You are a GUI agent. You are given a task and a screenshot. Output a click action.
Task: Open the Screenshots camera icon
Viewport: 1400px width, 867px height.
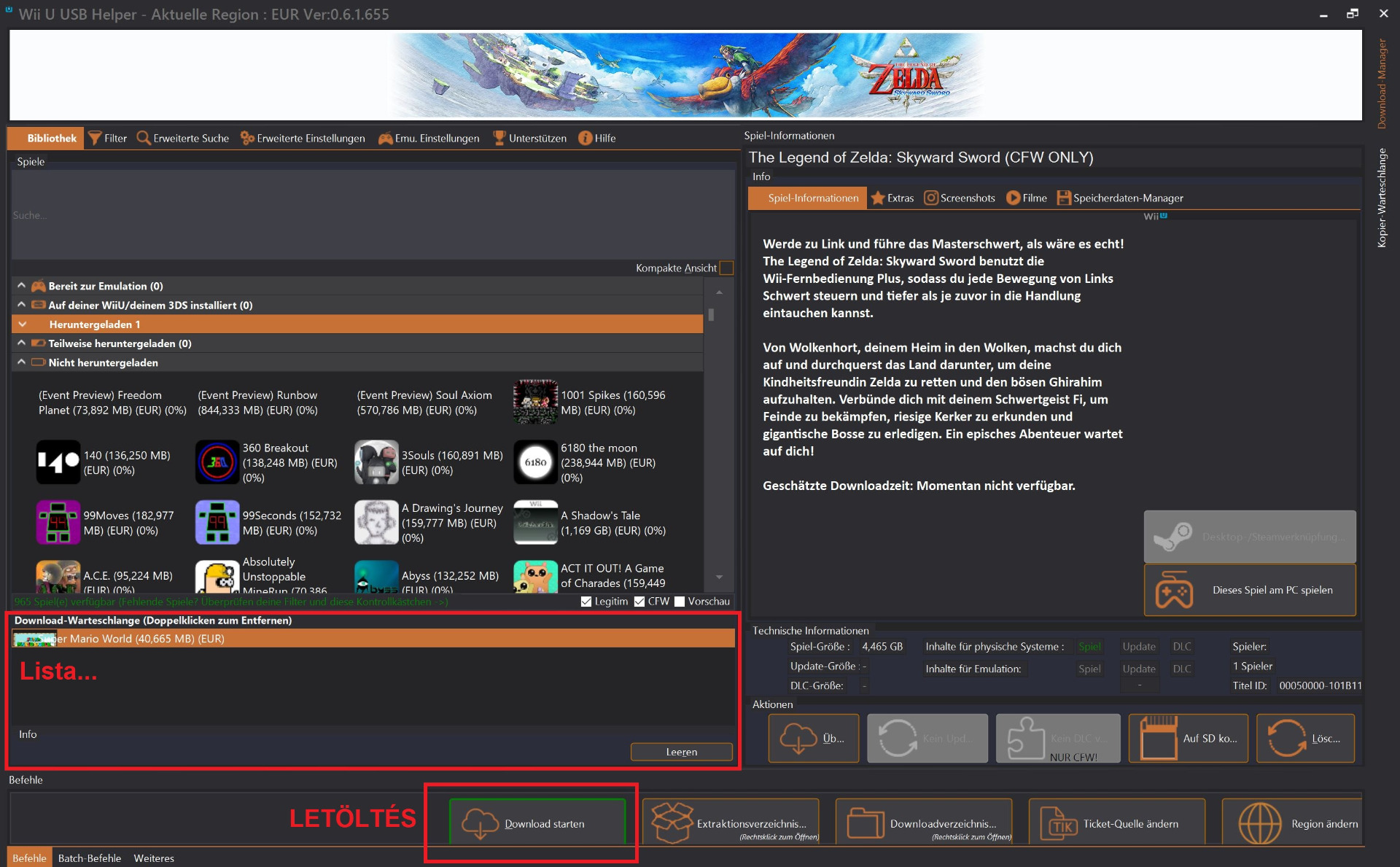931,198
